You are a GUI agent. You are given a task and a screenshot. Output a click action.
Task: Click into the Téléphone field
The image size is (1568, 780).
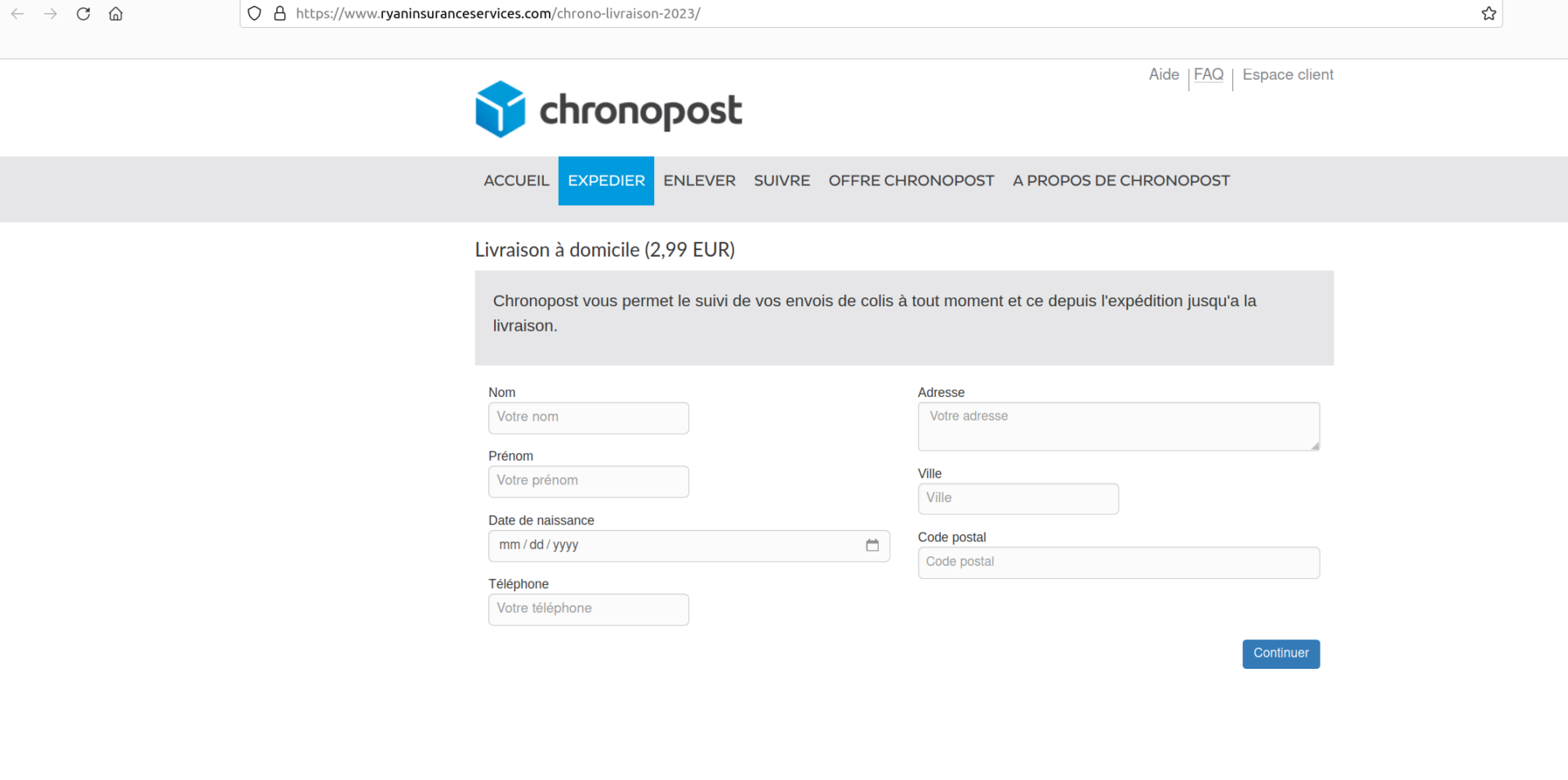[588, 609]
